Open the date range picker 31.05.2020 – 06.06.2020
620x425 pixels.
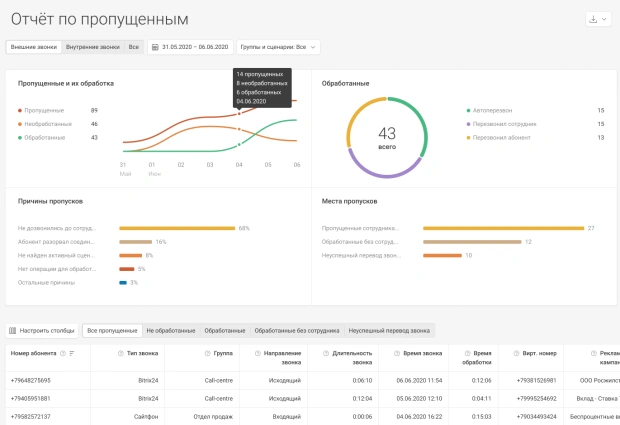[193, 47]
